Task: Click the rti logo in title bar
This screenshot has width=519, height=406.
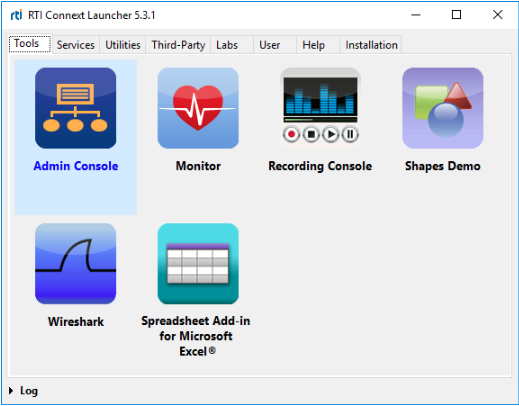Action: coord(16,15)
